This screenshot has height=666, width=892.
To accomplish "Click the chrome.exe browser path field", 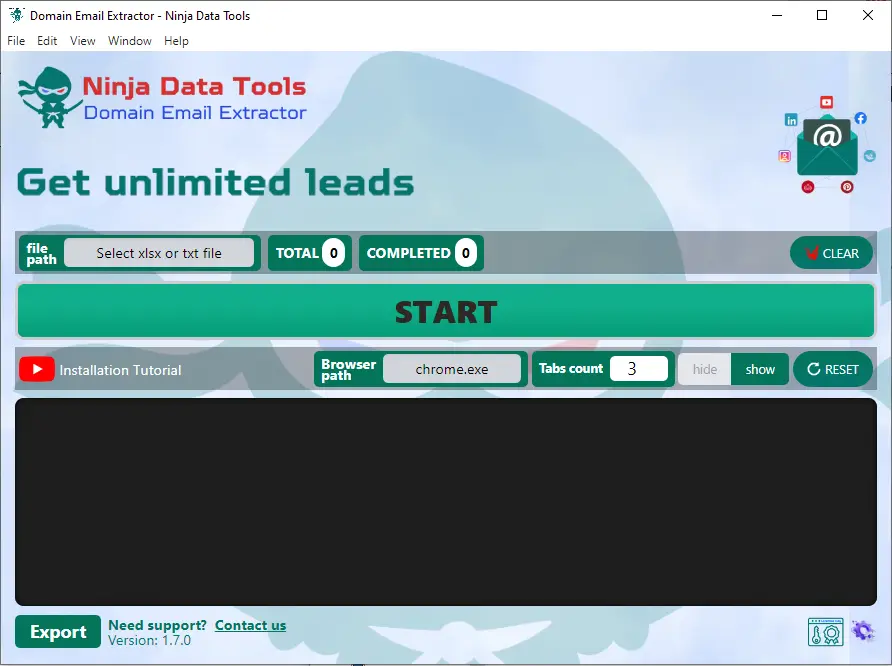I will (452, 369).
